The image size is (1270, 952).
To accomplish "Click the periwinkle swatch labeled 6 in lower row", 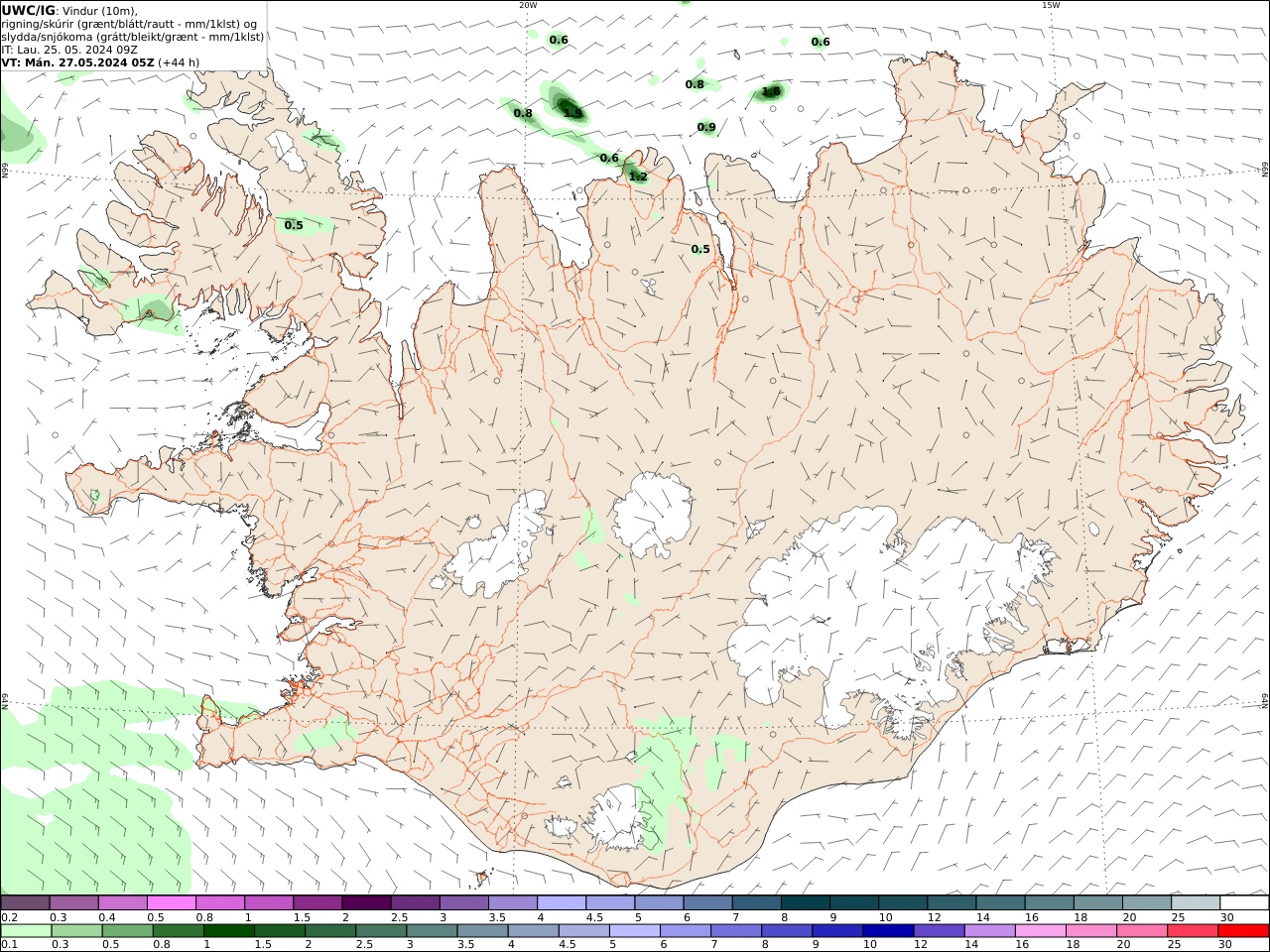I will click(686, 930).
